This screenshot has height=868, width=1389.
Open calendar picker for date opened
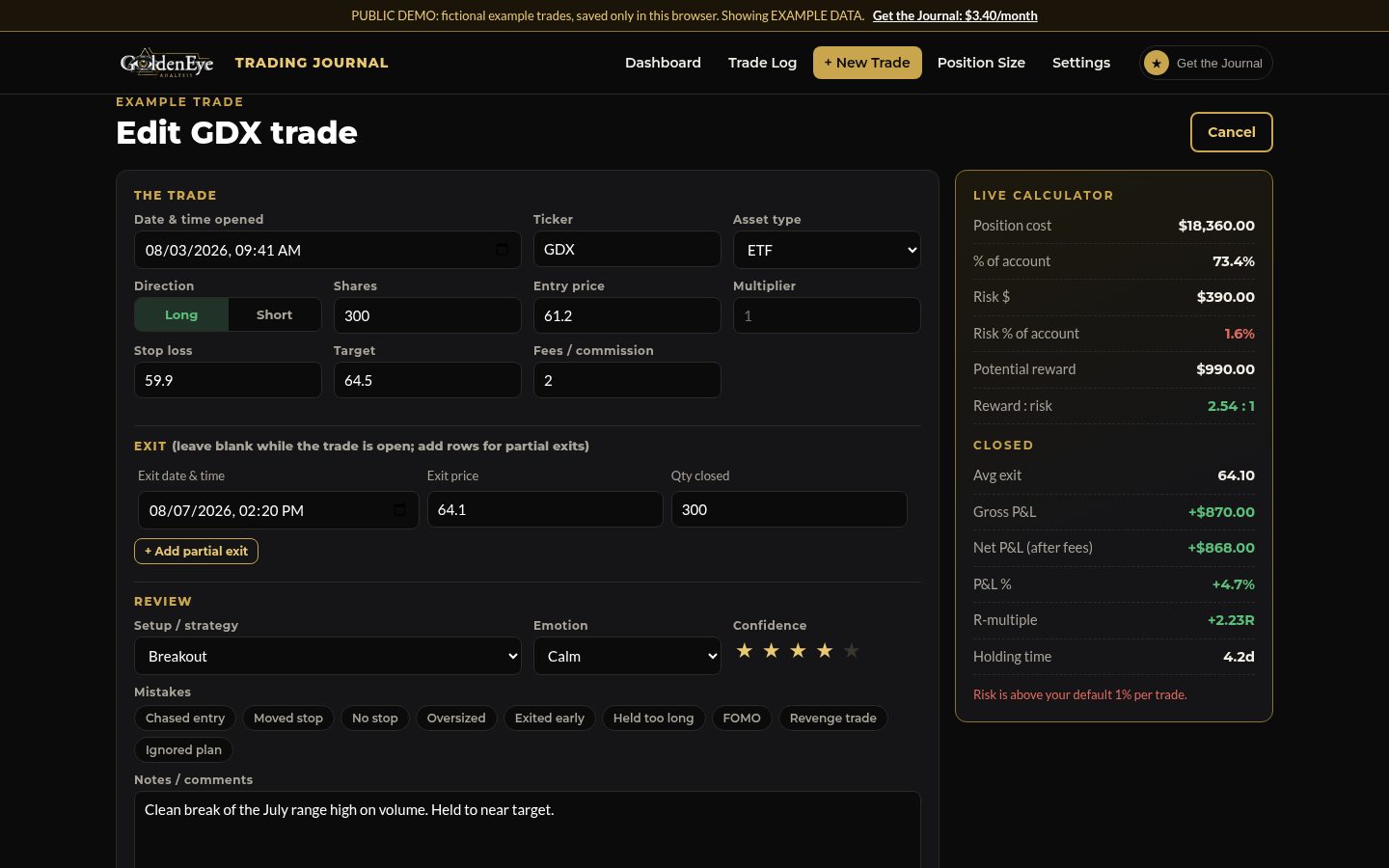(502, 250)
